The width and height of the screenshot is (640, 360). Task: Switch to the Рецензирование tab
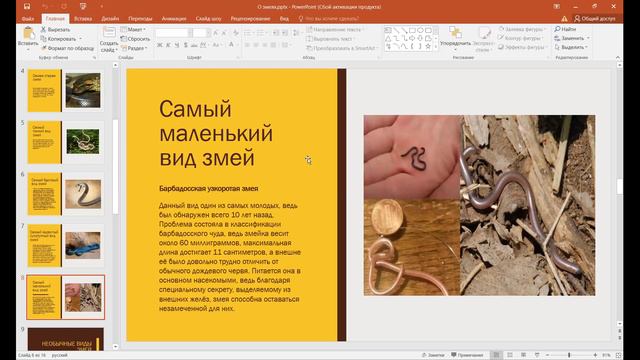250,18
